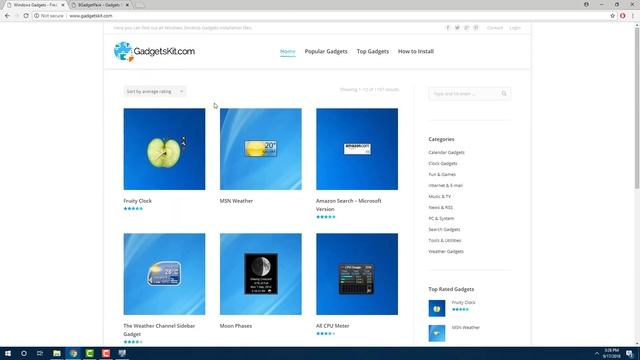The image size is (640, 360).
Task: Open How to Install in navigation
Action: pyautogui.click(x=416, y=51)
